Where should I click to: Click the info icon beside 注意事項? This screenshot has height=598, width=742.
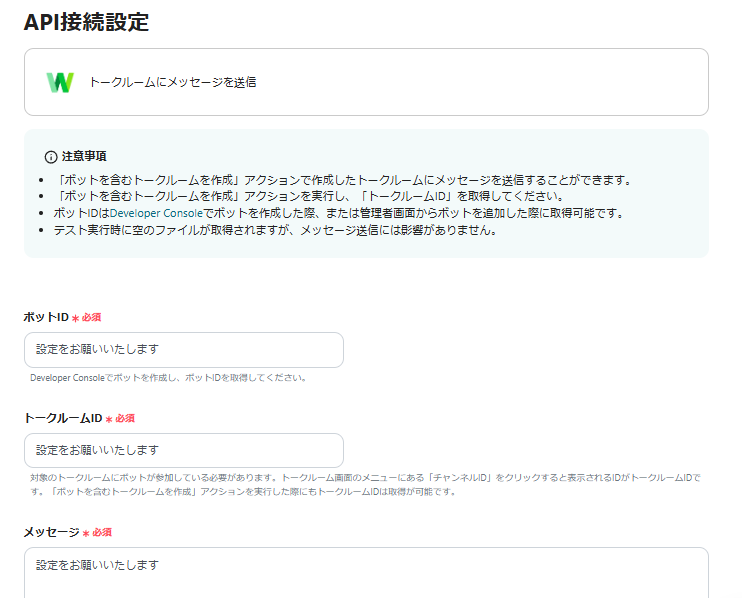[x=51, y=157]
